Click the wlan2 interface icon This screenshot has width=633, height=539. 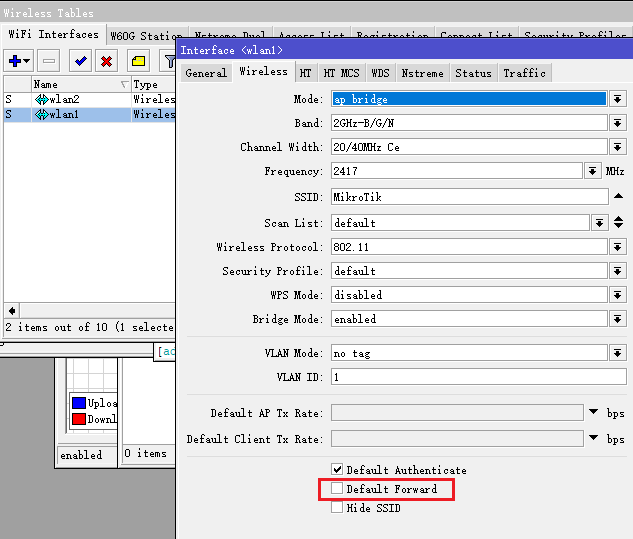pos(42,100)
